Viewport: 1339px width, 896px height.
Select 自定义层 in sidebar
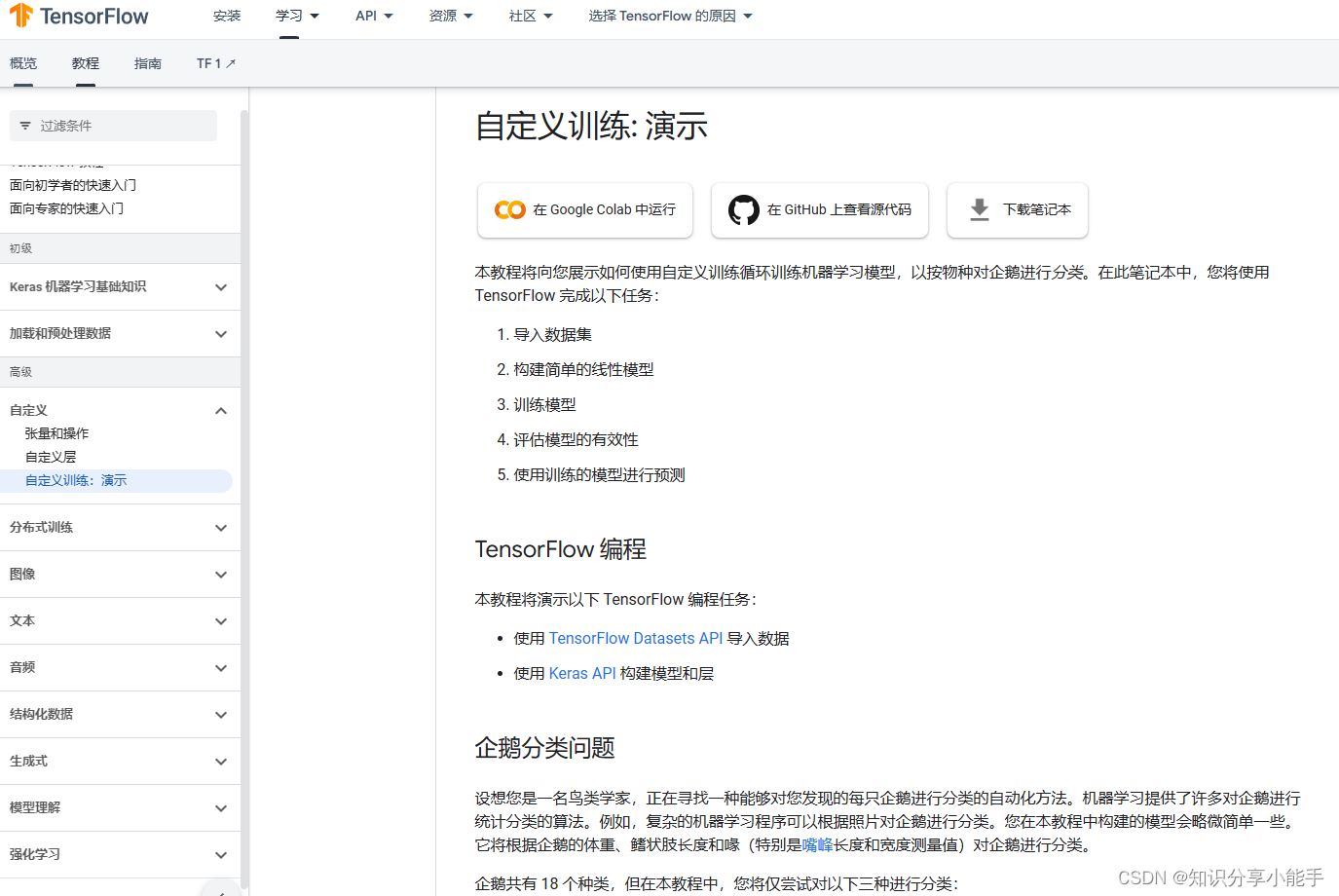51,457
